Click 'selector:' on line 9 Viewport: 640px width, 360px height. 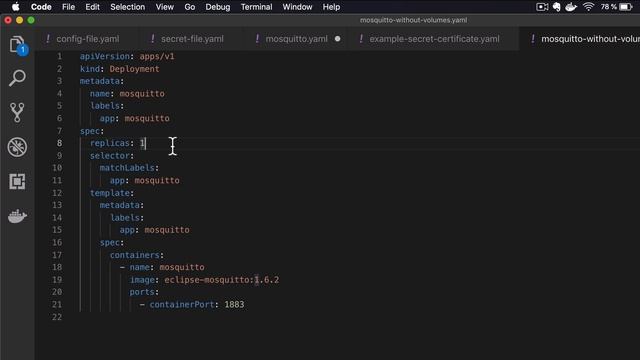(112, 156)
